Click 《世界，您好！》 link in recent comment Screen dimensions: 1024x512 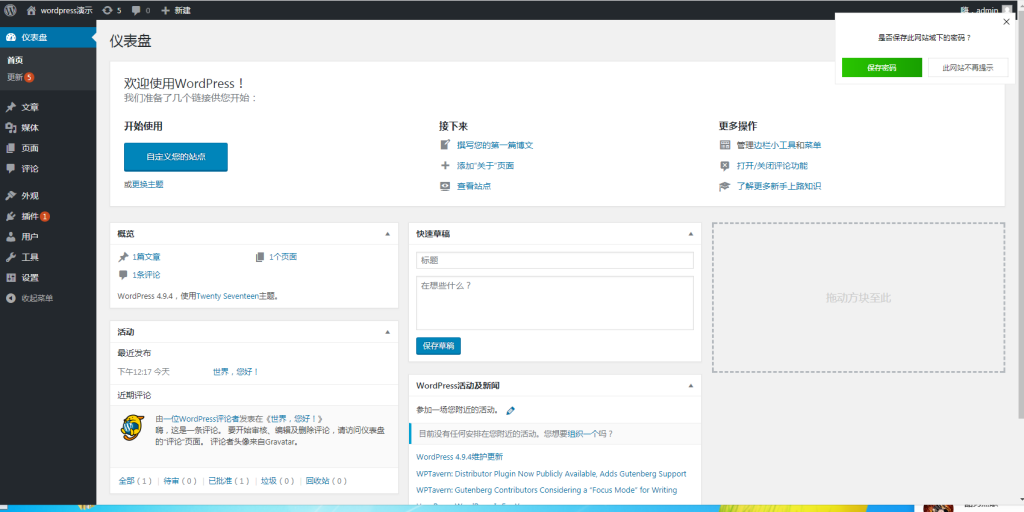[295, 419]
